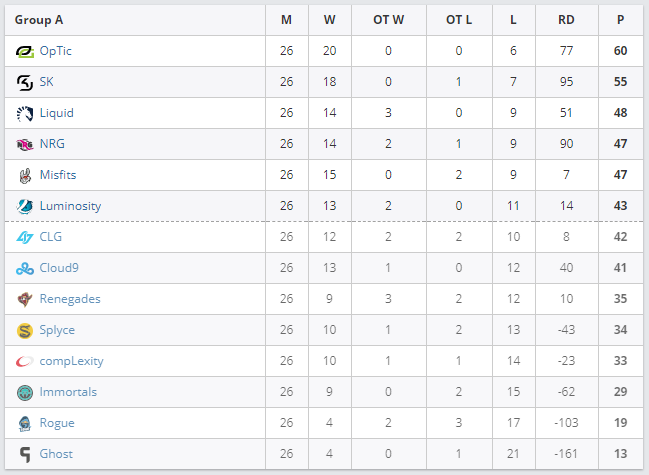Click the Liquid horse logo icon
Viewport: 649px width, 475px height.
25,113
